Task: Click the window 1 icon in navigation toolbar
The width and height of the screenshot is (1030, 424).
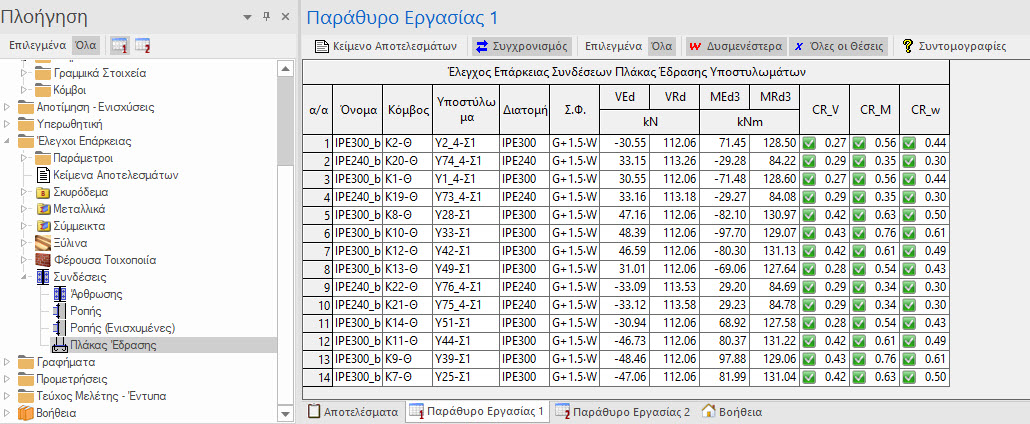Action: click(x=119, y=45)
